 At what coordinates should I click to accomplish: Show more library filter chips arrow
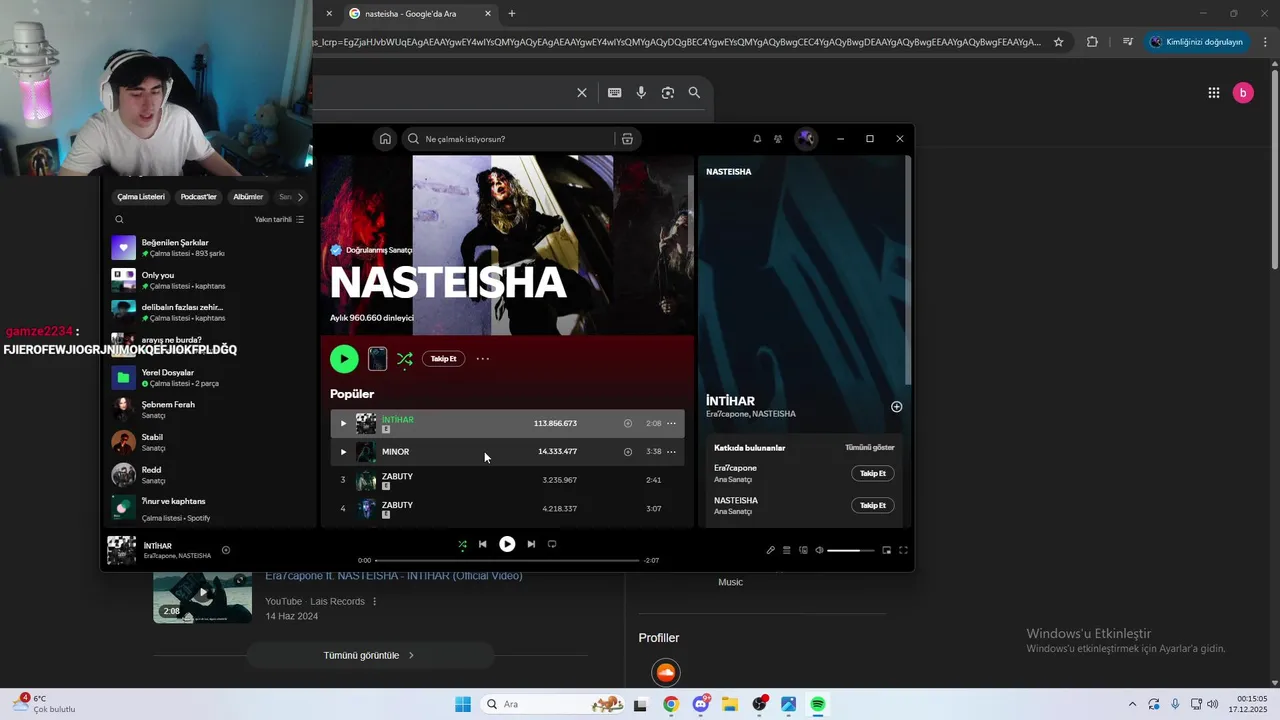[x=300, y=197]
